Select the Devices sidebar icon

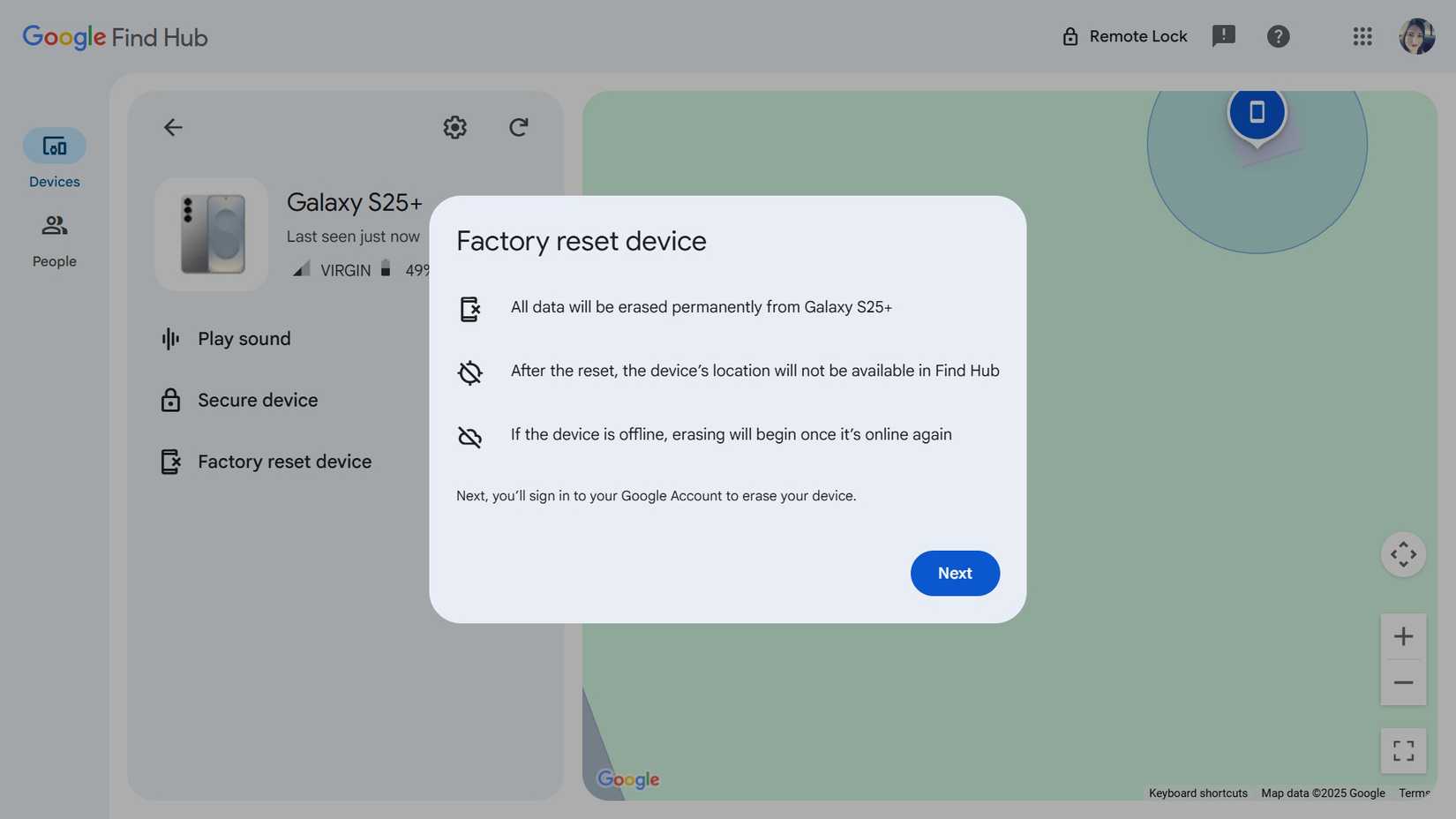tap(54, 146)
